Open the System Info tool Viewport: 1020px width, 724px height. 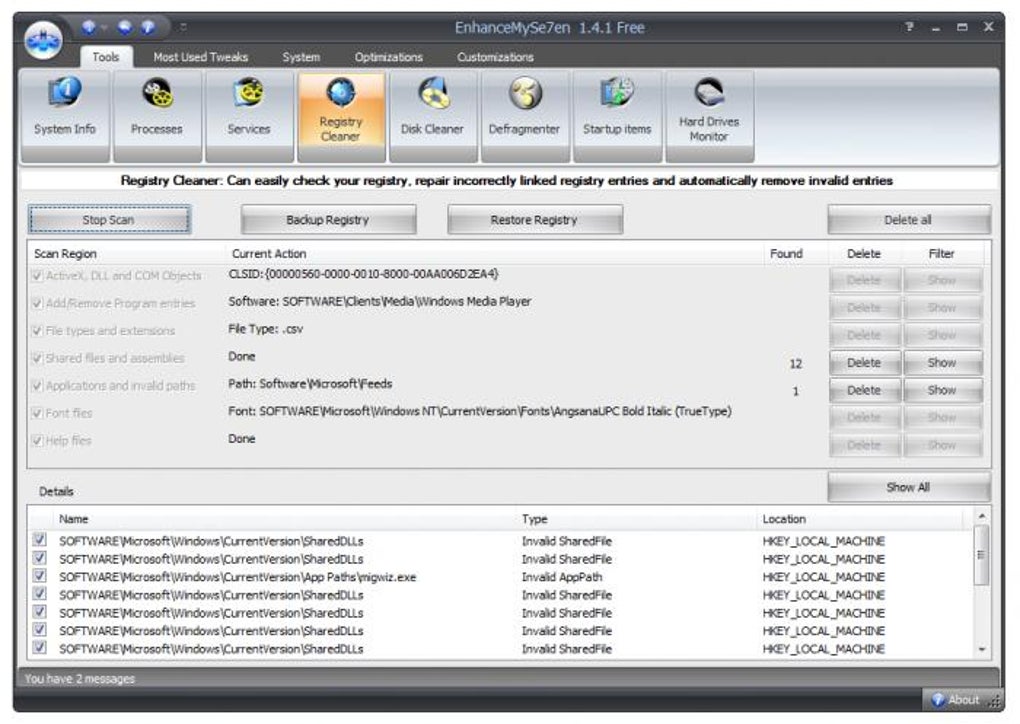click(x=65, y=116)
